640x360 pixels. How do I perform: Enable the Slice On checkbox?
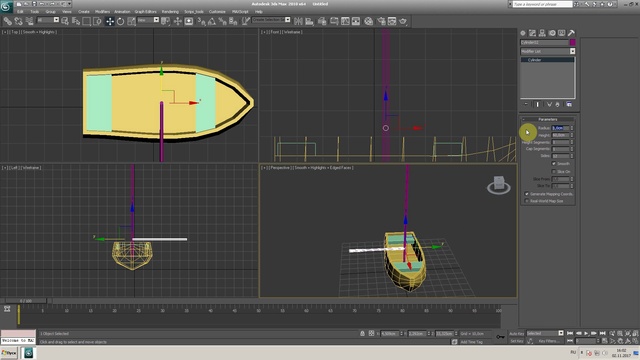click(x=554, y=171)
